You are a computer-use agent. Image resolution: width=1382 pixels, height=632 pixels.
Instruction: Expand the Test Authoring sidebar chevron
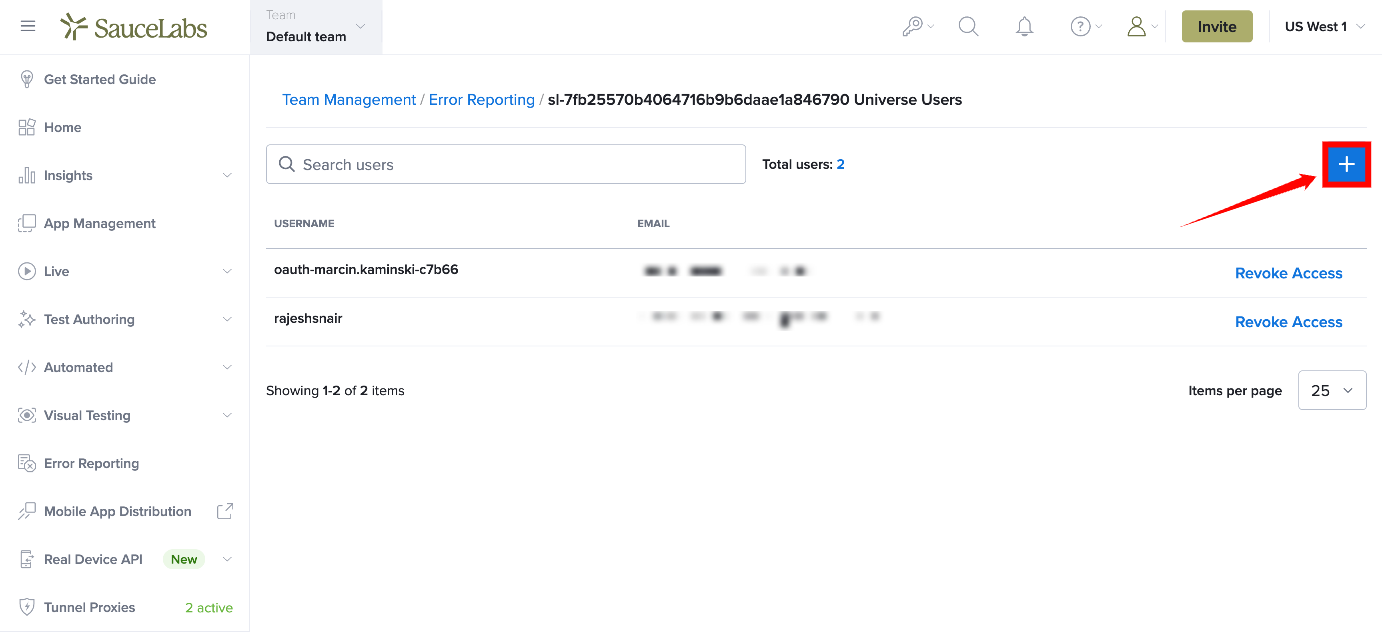point(227,320)
